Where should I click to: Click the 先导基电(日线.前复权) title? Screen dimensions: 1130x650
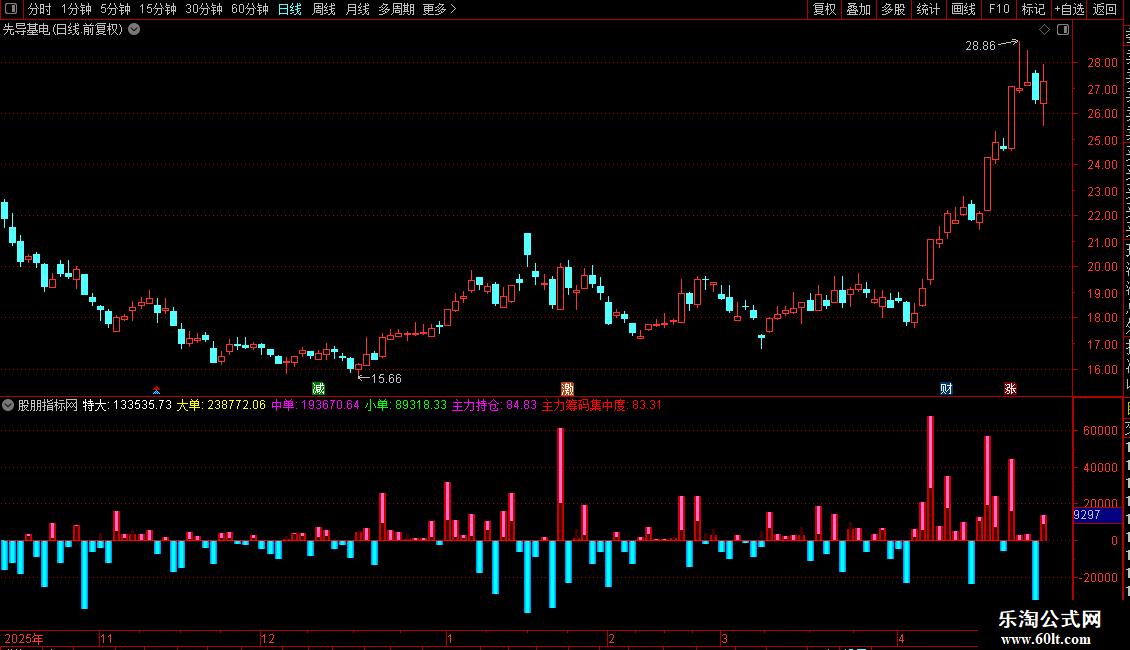(x=63, y=30)
